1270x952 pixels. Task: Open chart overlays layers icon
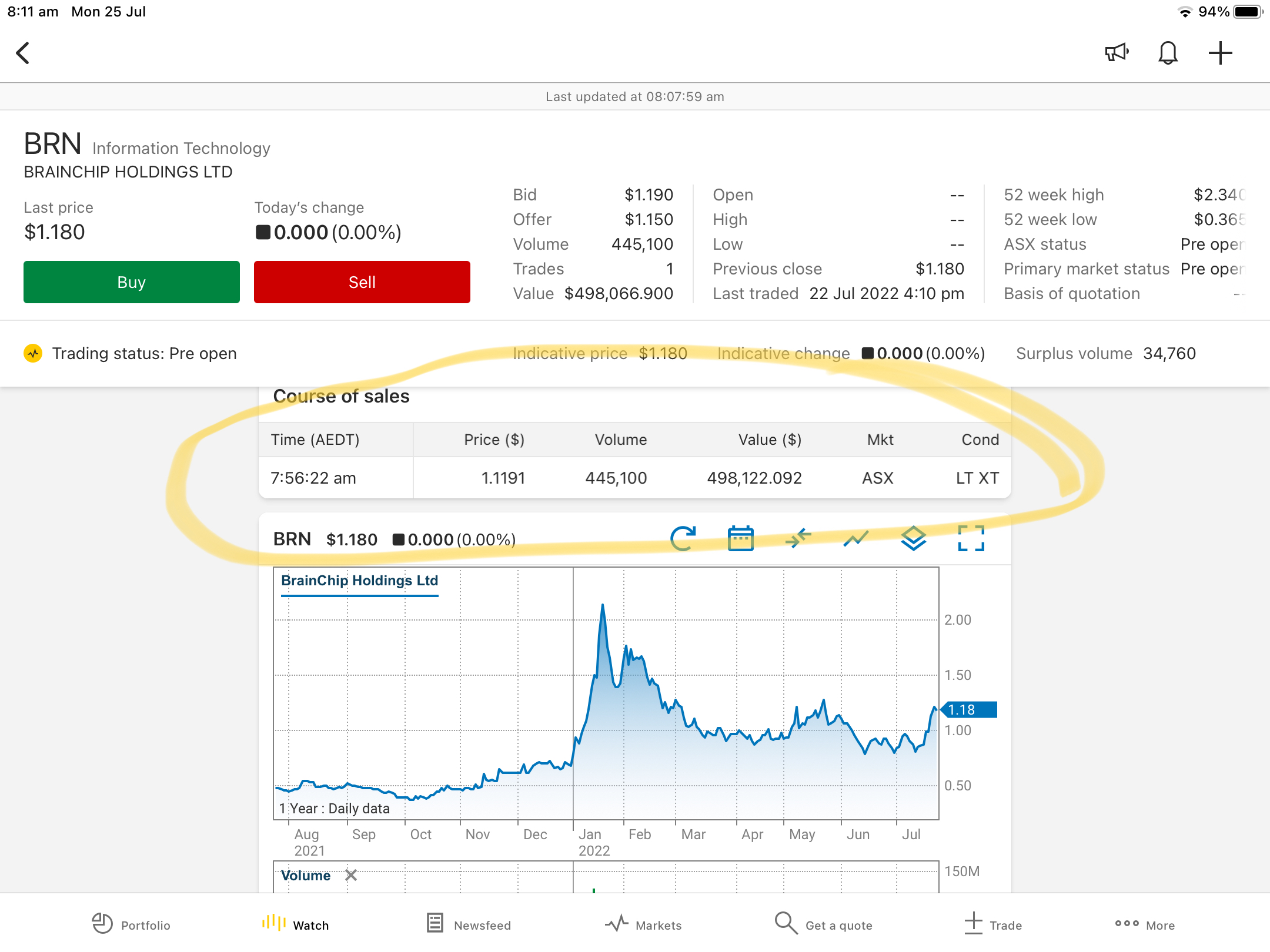[x=913, y=538]
